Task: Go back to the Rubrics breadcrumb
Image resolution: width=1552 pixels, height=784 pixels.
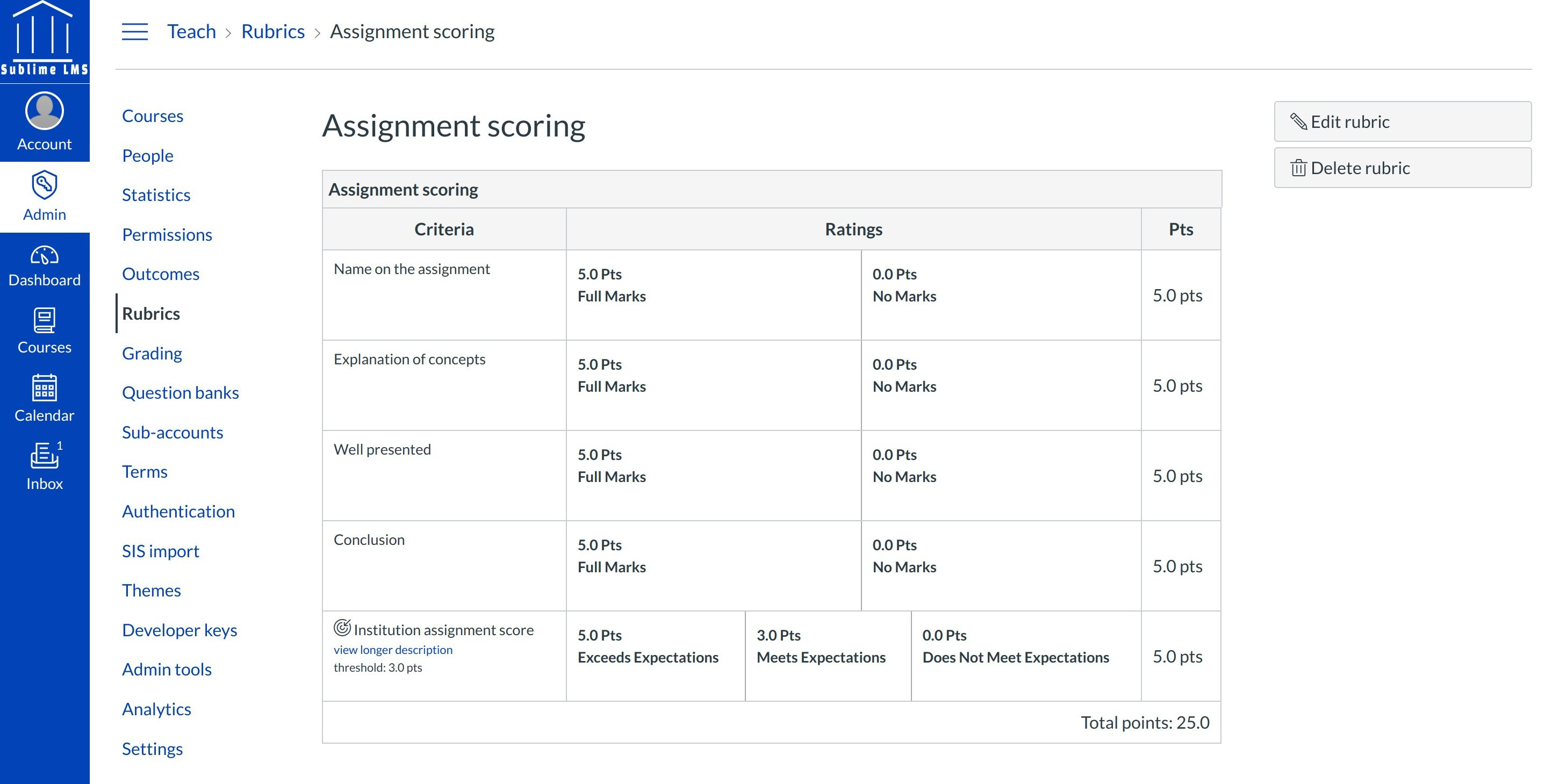Action: [x=273, y=31]
